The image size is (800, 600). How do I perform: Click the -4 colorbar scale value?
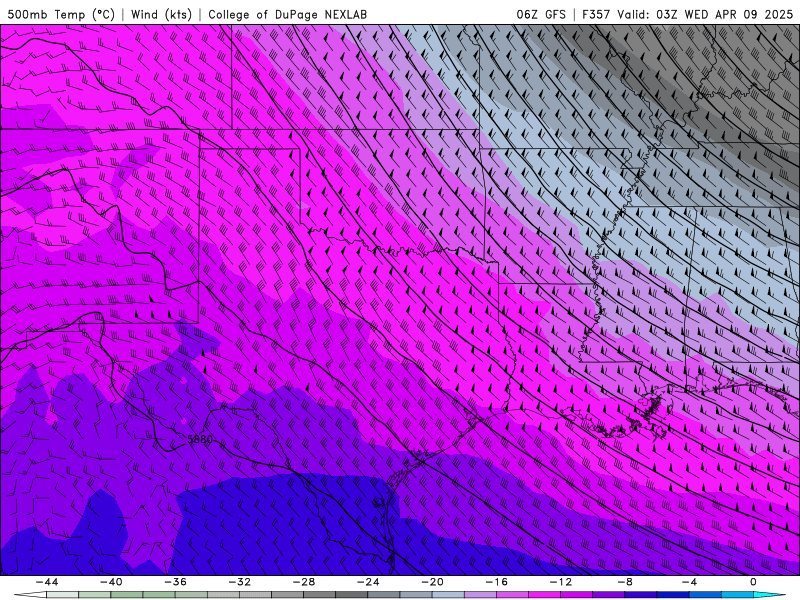[689, 582]
